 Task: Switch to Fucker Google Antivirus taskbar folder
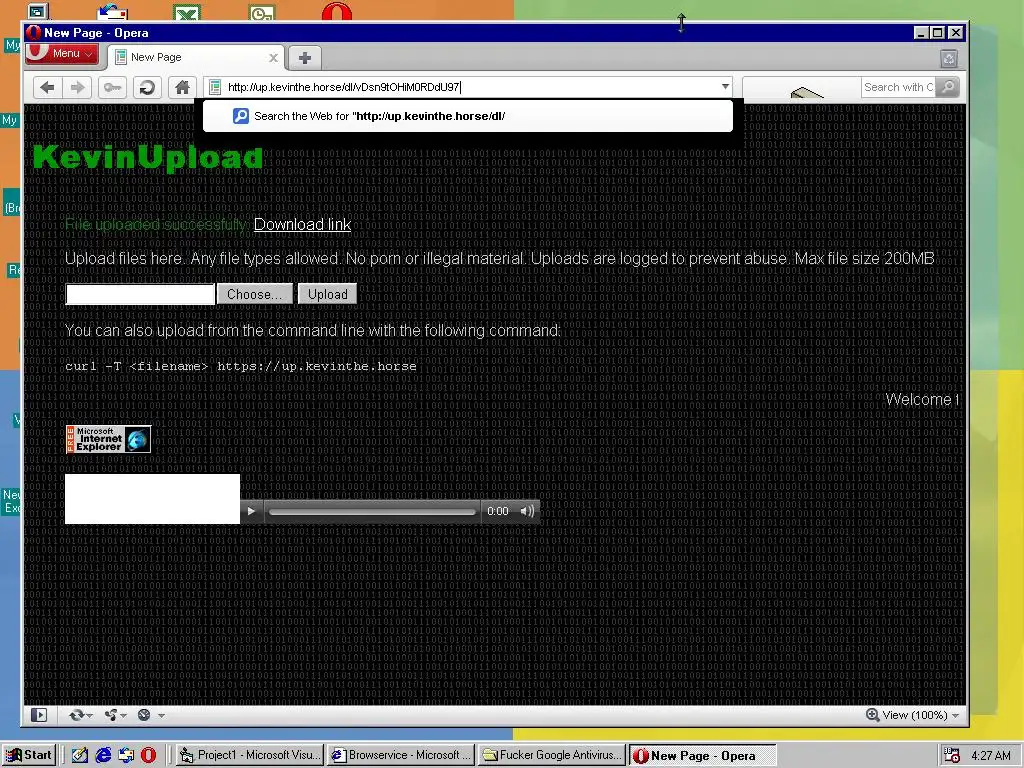click(x=552, y=755)
